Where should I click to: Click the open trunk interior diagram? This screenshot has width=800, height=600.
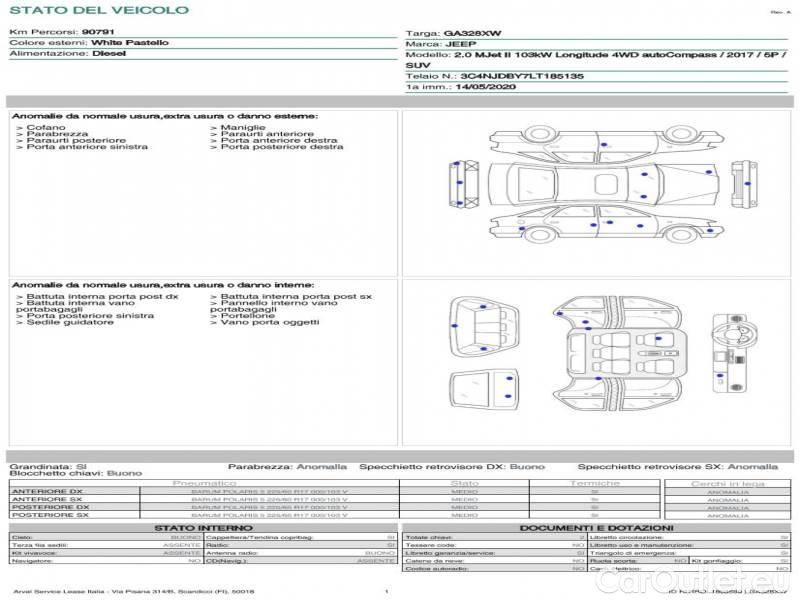[x=483, y=327]
